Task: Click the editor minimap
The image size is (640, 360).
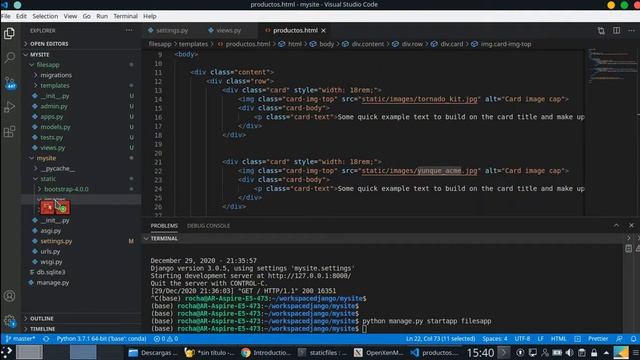Action: tap(612, 133)
